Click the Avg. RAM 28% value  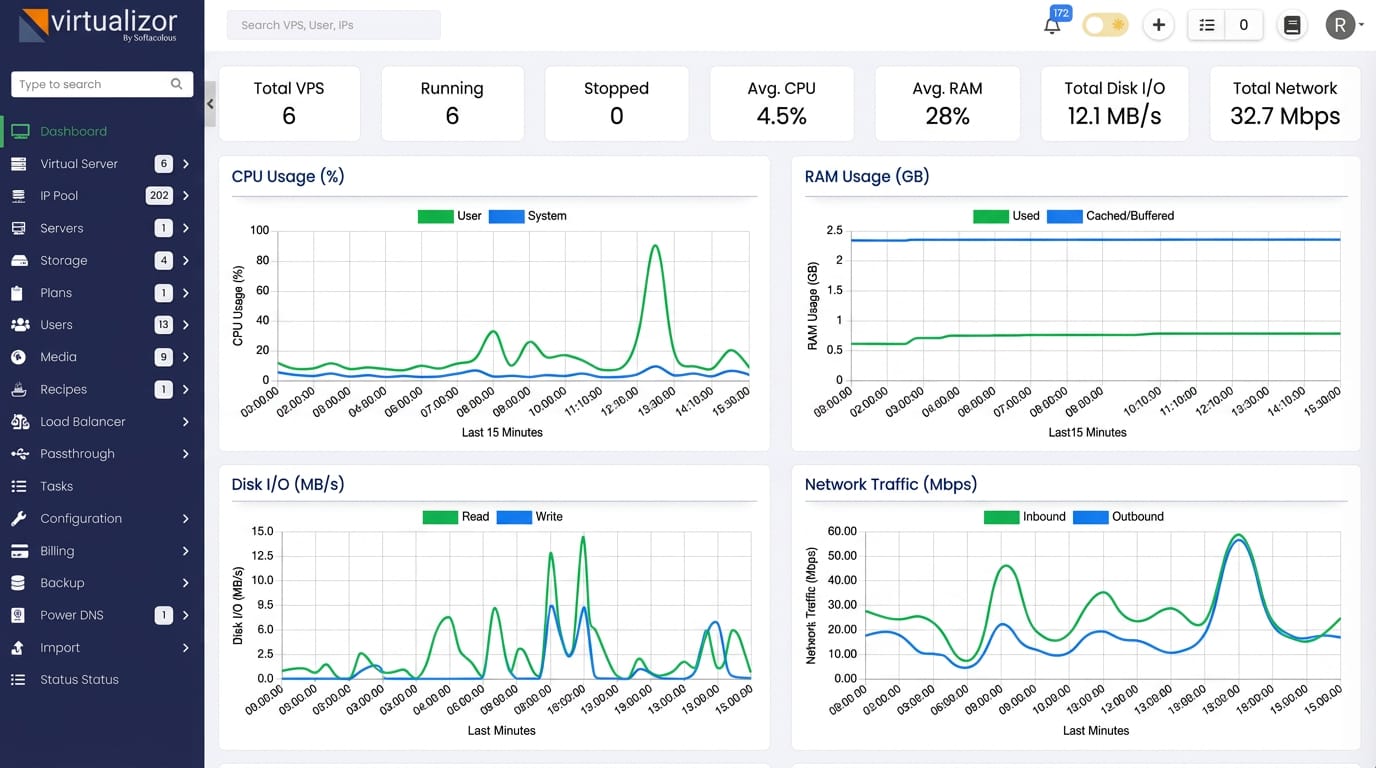[x=947, y=116]
